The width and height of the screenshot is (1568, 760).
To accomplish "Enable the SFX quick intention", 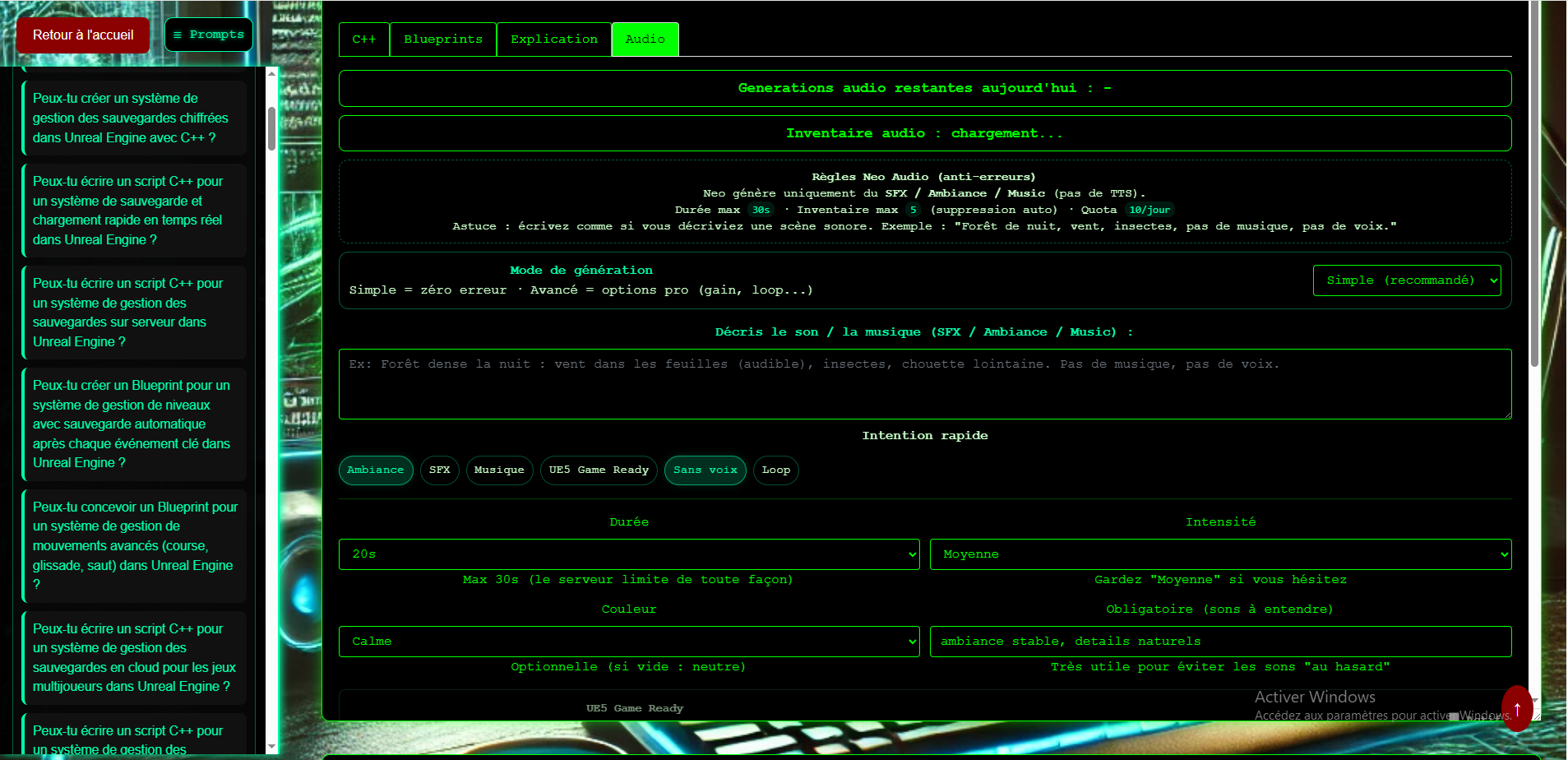I will [x=440, y=470].
